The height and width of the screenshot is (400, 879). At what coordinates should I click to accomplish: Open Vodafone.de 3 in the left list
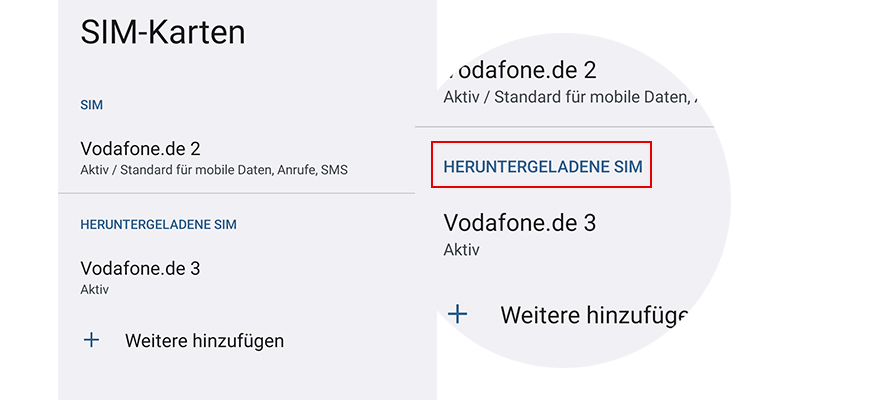point(141,268)
